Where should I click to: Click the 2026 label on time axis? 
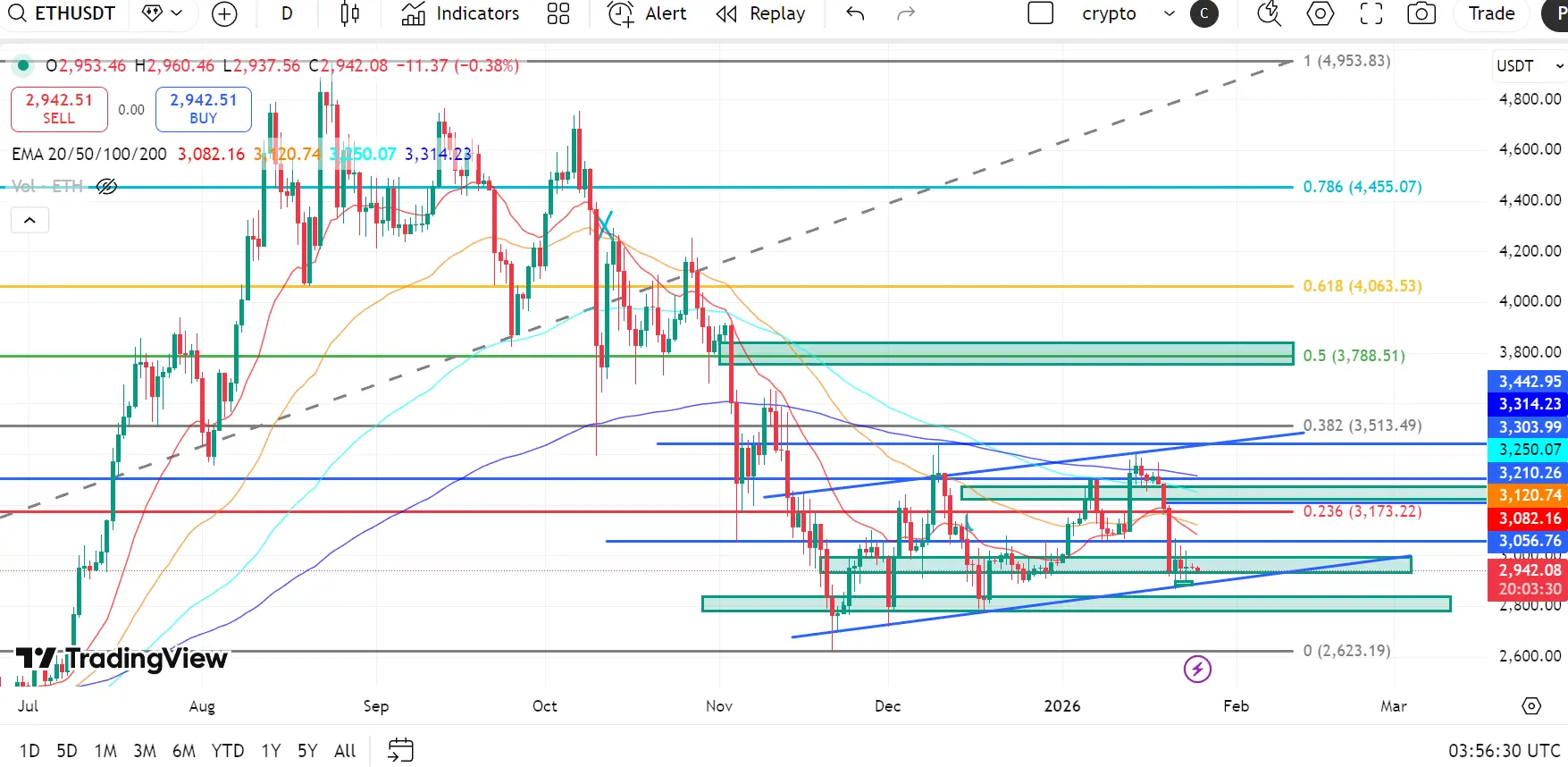(x=1062, y=706)
